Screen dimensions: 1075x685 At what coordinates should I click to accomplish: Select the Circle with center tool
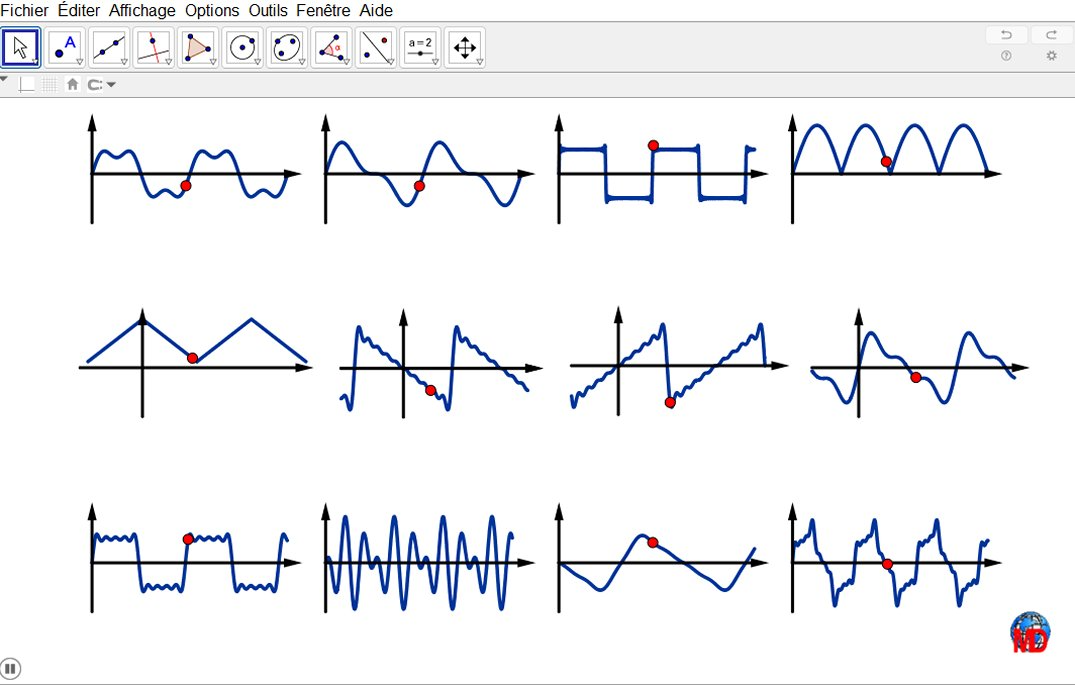(x=242, y=46)
